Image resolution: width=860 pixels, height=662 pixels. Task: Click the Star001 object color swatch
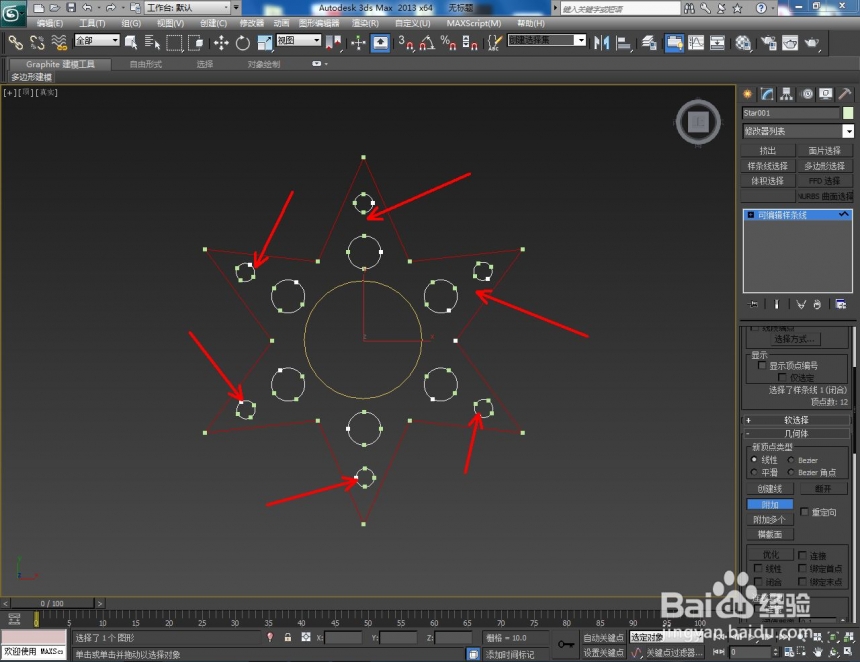click(x=847, y=113)
